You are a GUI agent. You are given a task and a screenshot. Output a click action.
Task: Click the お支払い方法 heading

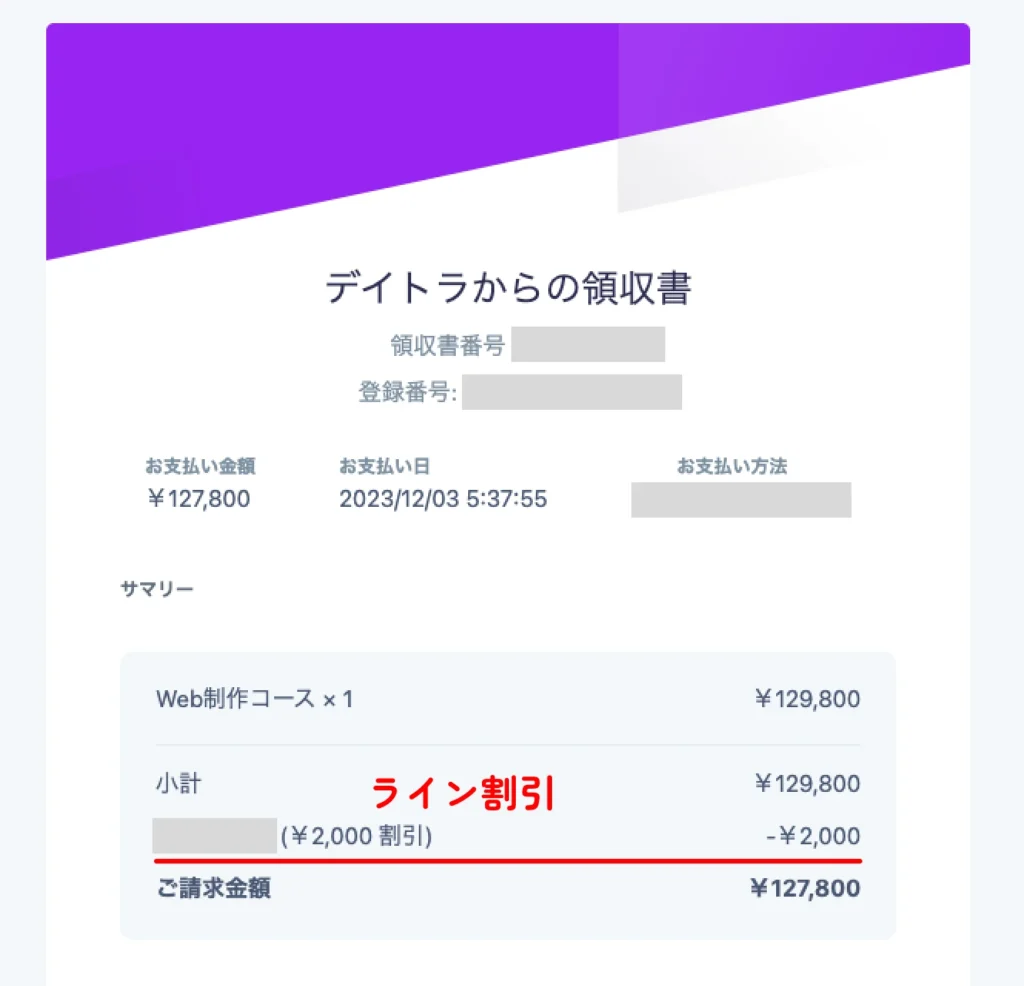731,466
